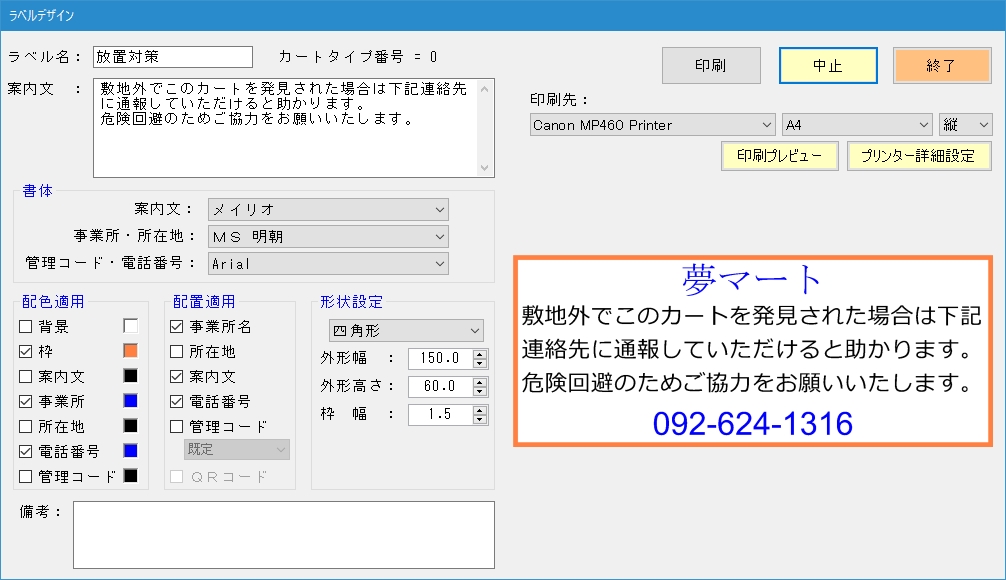
Task: Decrease 外形高さ with the down arrow
Action: (x=480, y=391)
